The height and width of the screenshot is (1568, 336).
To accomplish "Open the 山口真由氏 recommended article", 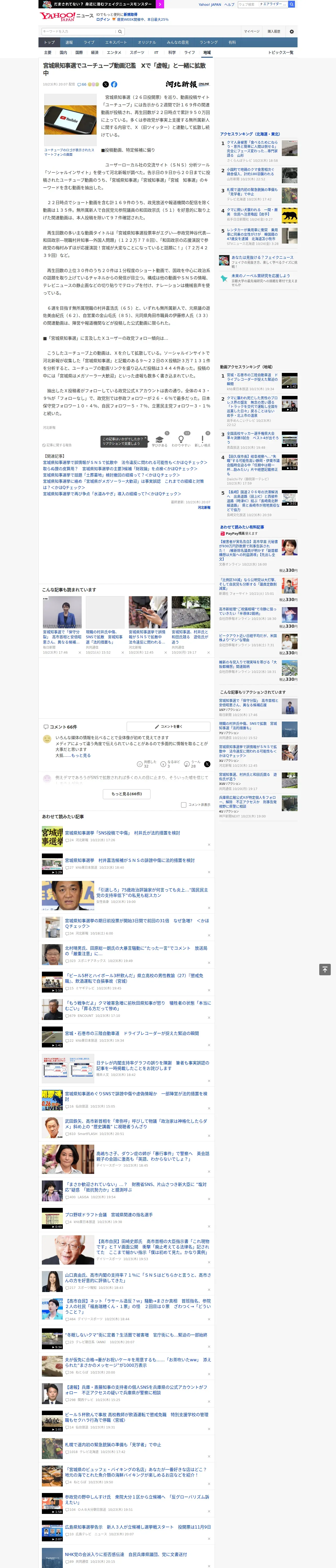I will click(138, 1278).
